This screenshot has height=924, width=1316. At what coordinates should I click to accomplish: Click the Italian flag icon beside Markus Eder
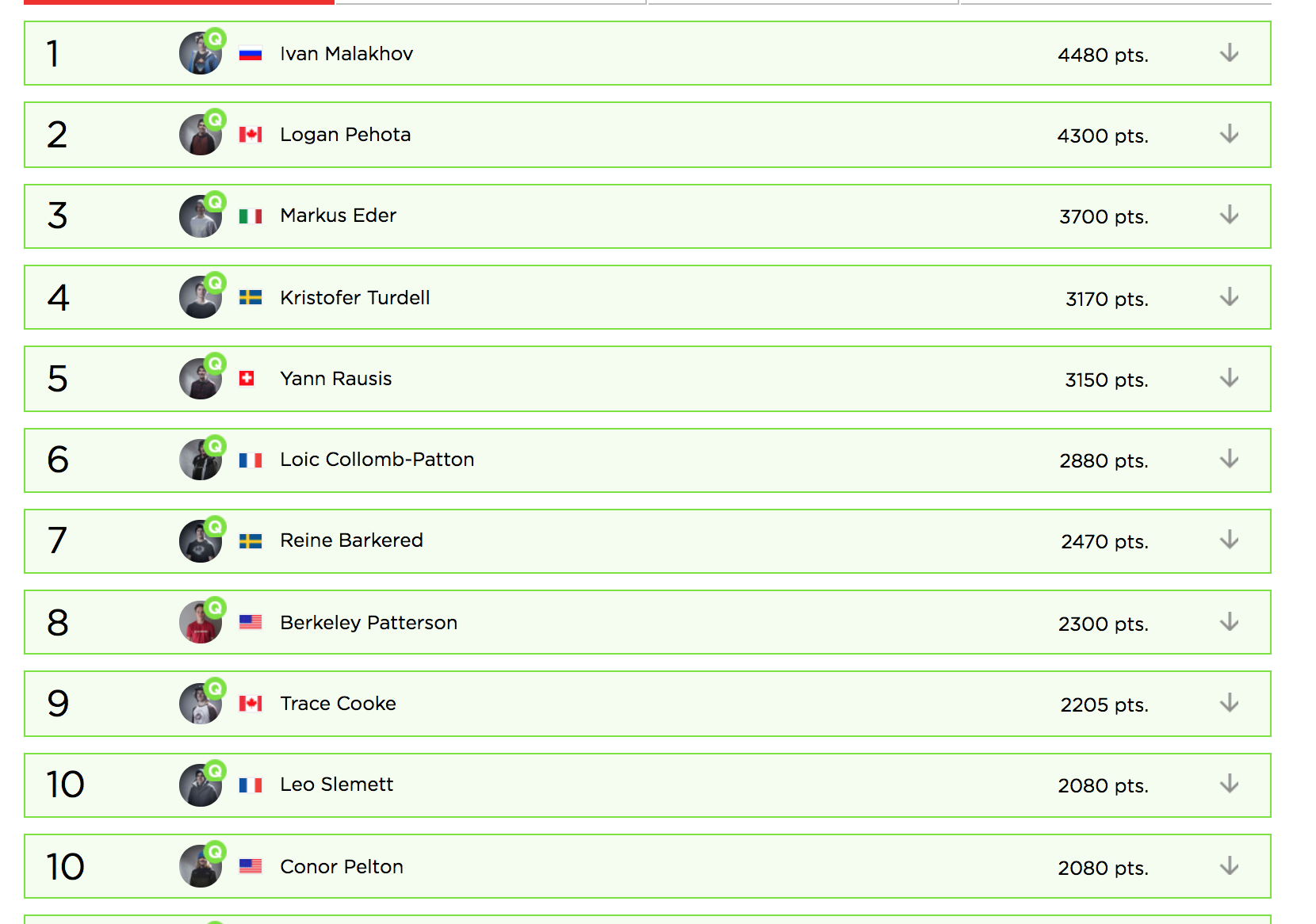coord(251,216)
